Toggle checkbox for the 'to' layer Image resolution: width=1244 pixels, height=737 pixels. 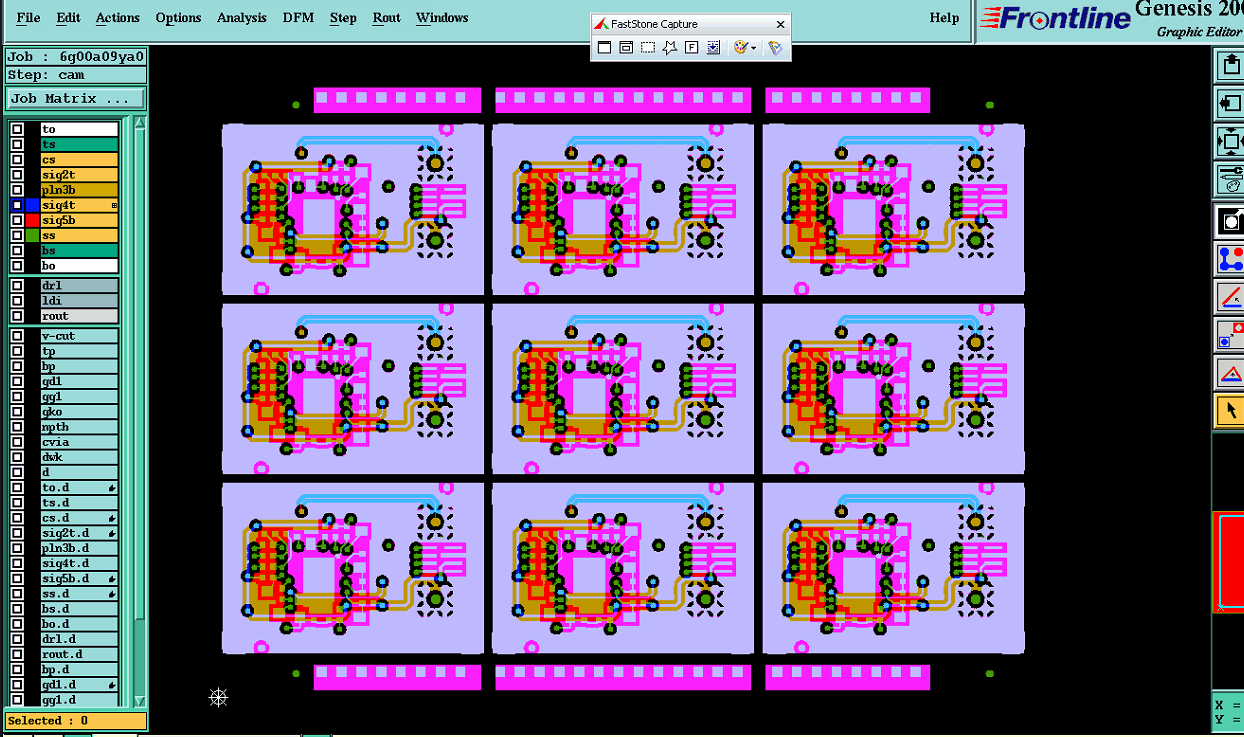(x=17, y=130)
